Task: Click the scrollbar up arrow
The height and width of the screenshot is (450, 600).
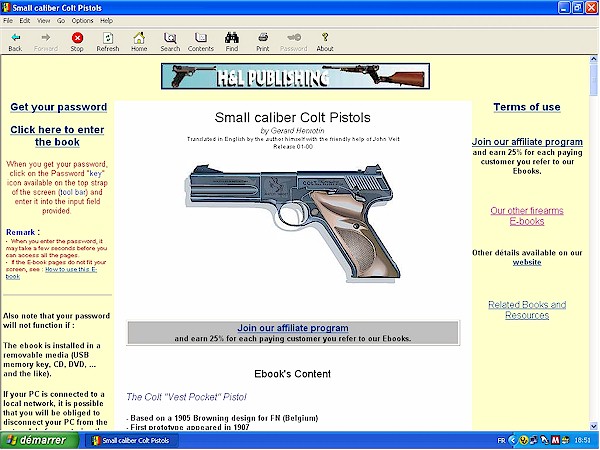Action: pyautogui.click(x=593, y=59)
